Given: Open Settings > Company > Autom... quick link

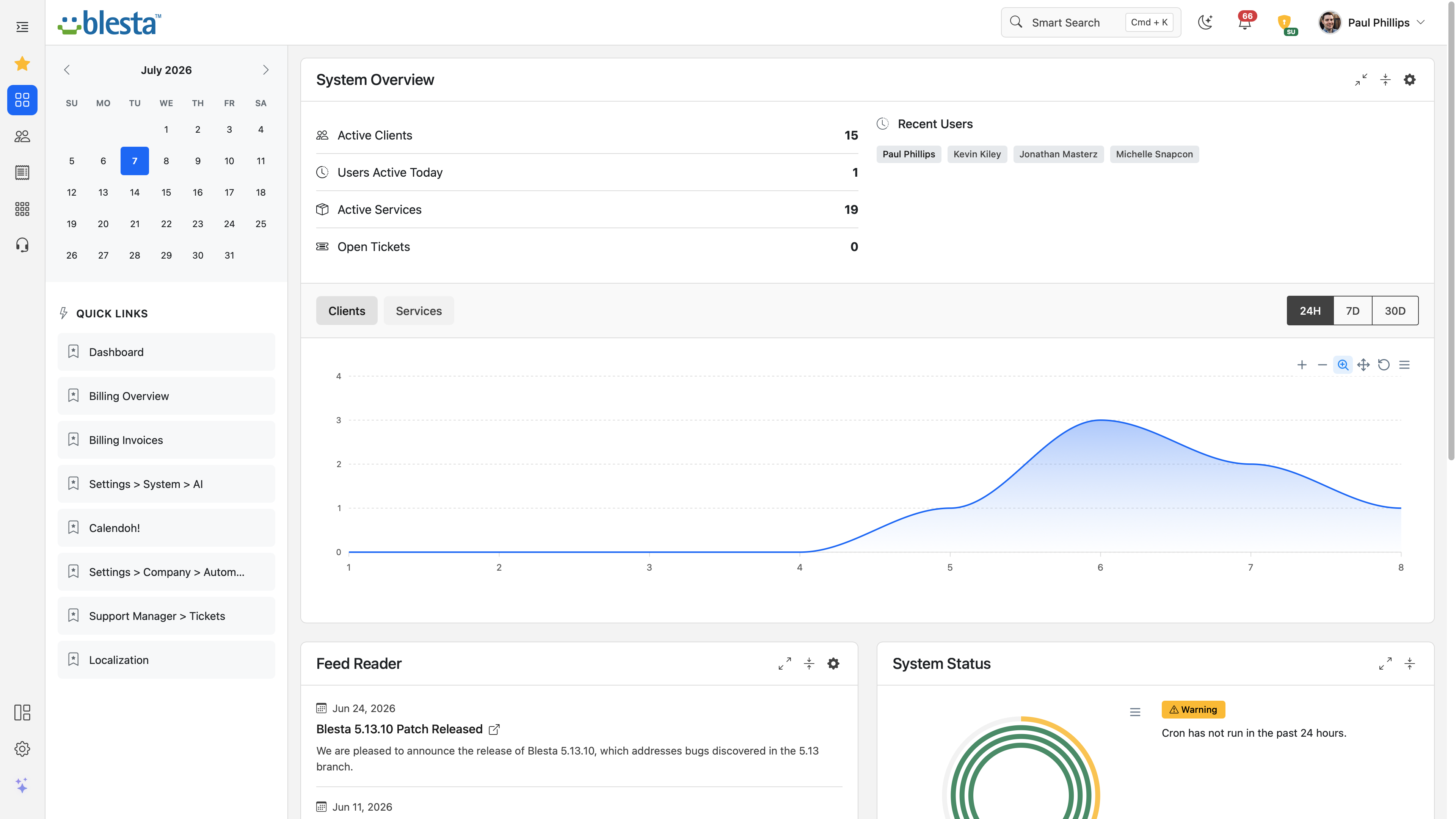Looking at the screenshot, I should 166,572.
